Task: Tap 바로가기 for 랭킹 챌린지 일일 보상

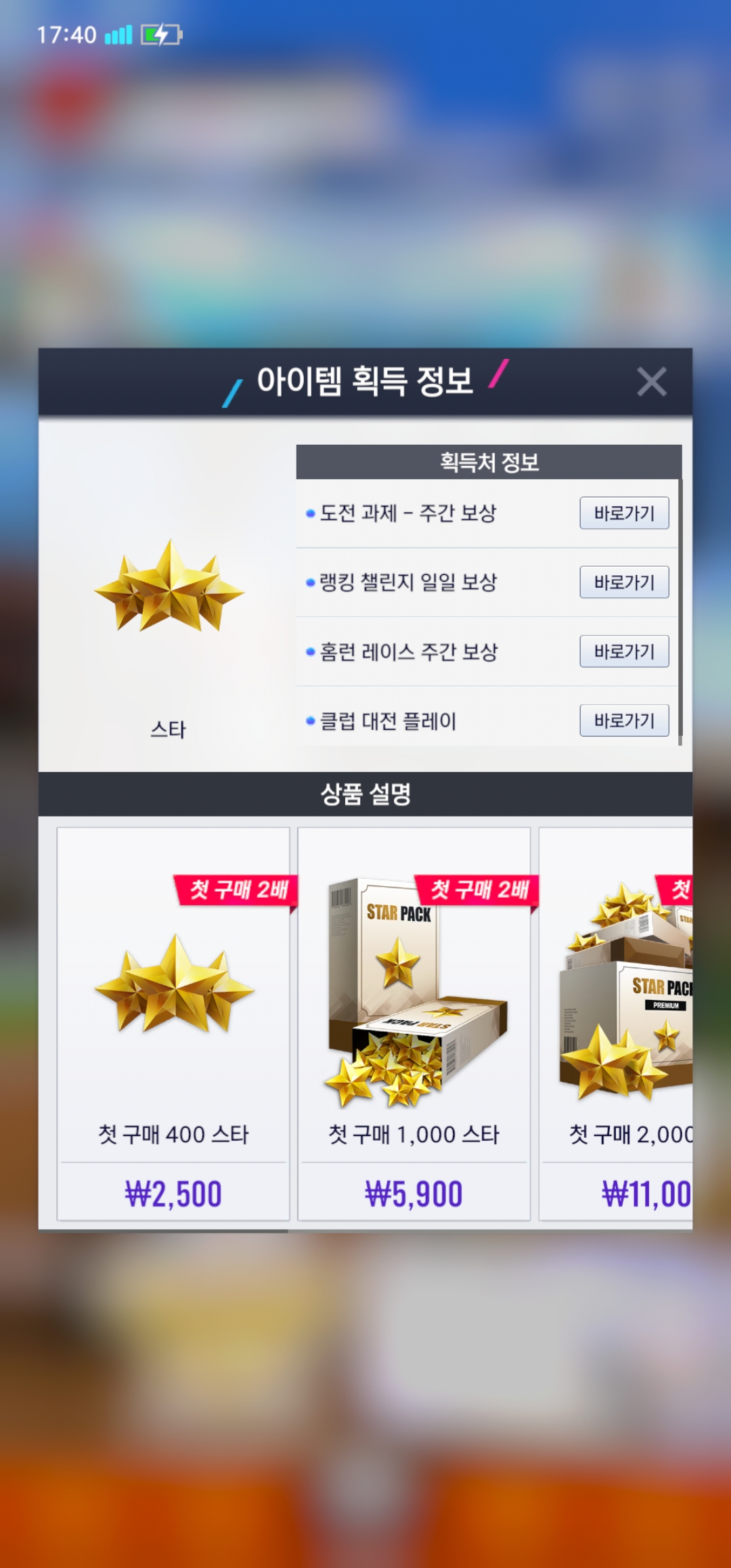Action: 624,582
